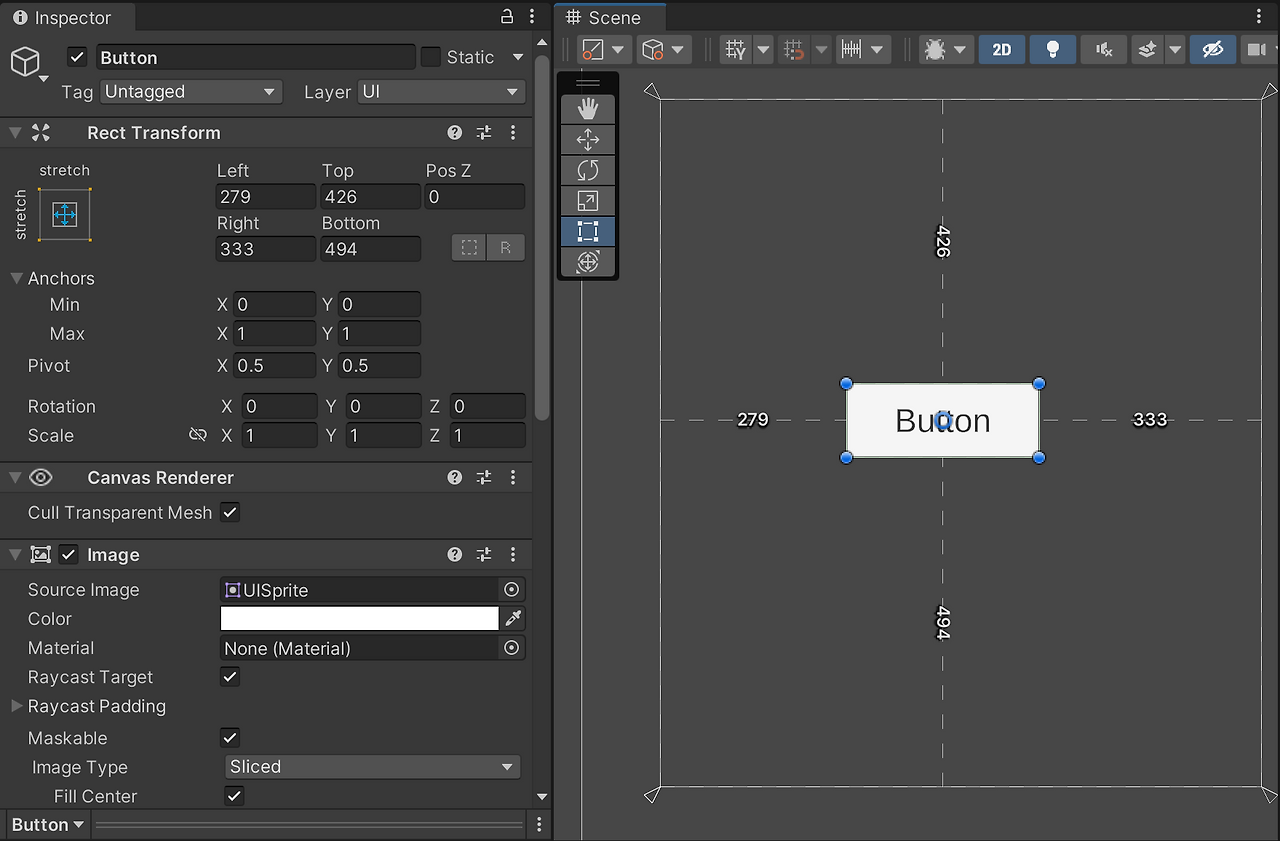Toggle the 2D scene view mode
The image size is (1280, 841).
(x=1001, y=49)
